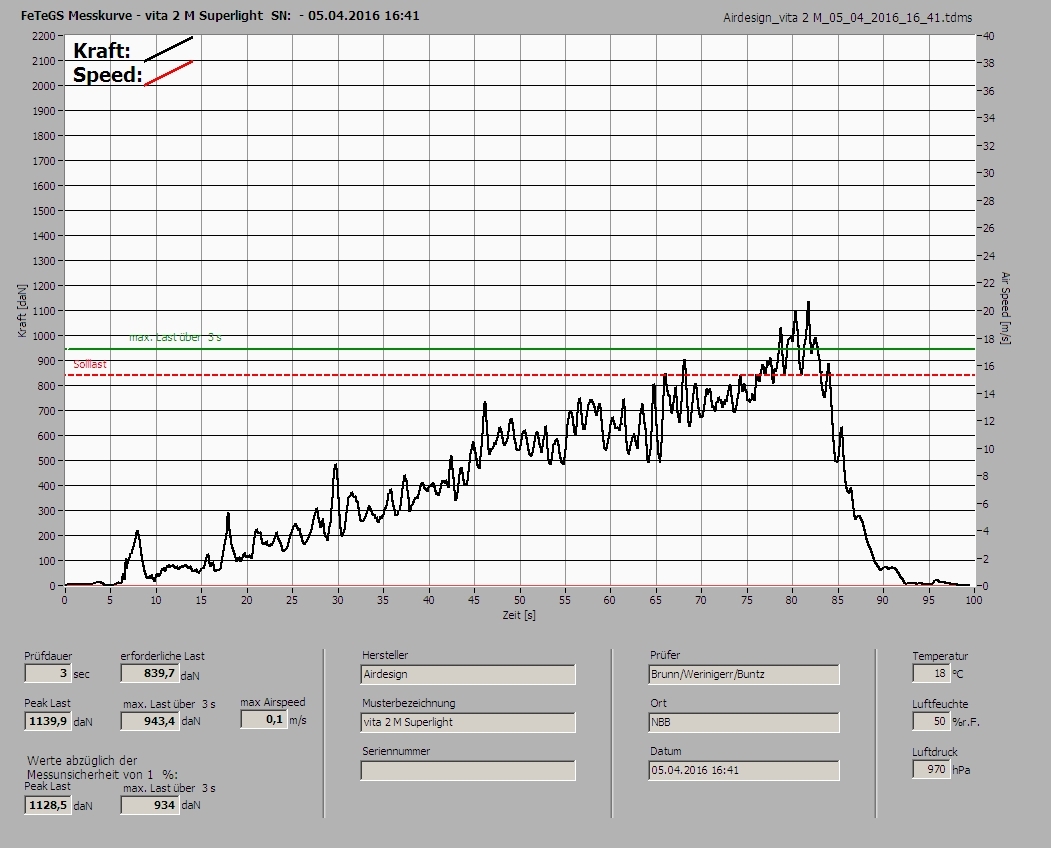Viewport: 1051px width, 848px height.
Task: Click the Datum field 05.04.2016 16:41
Action: [x=743, y=770]
